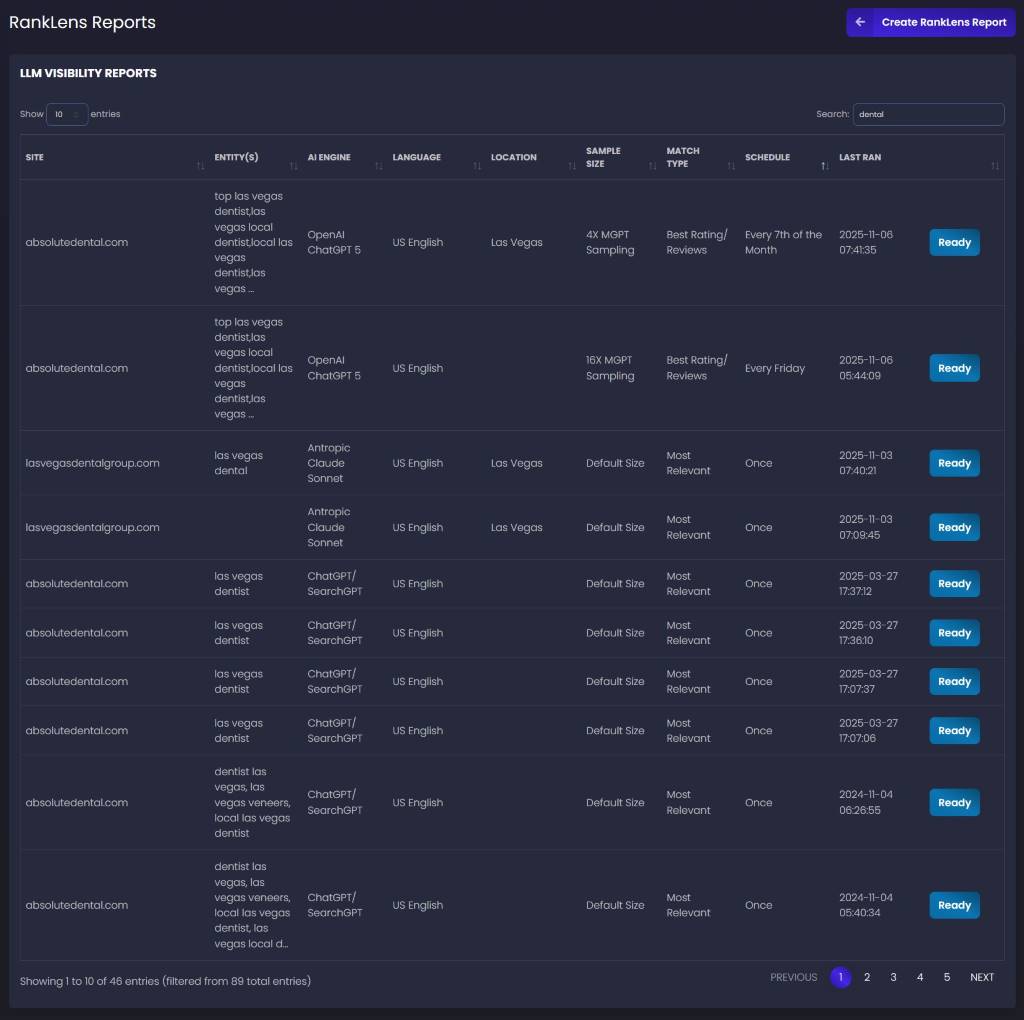This screenshot has width=1024, height=1020.
Task: Go to page 2 of results
Action: pyautogui.click(x=867, y=977)
